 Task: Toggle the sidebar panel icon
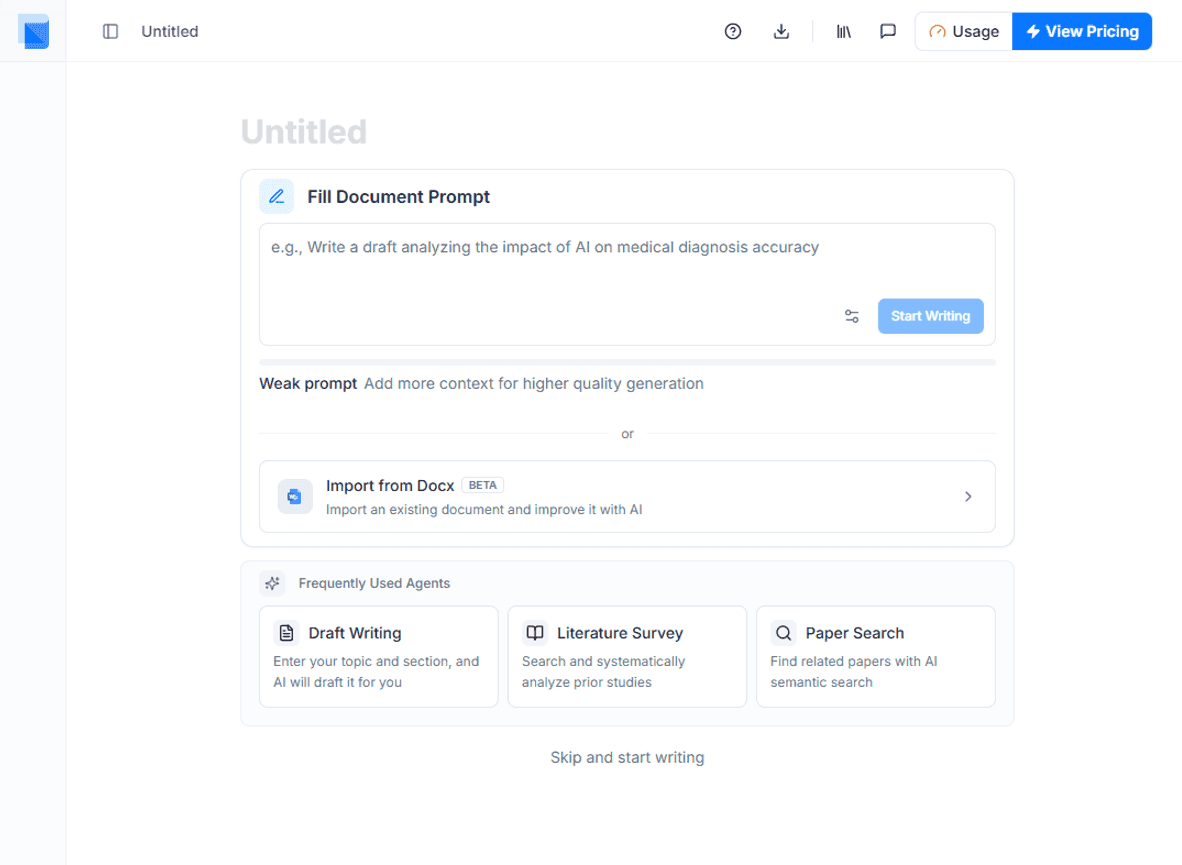(x=111, y=32)
